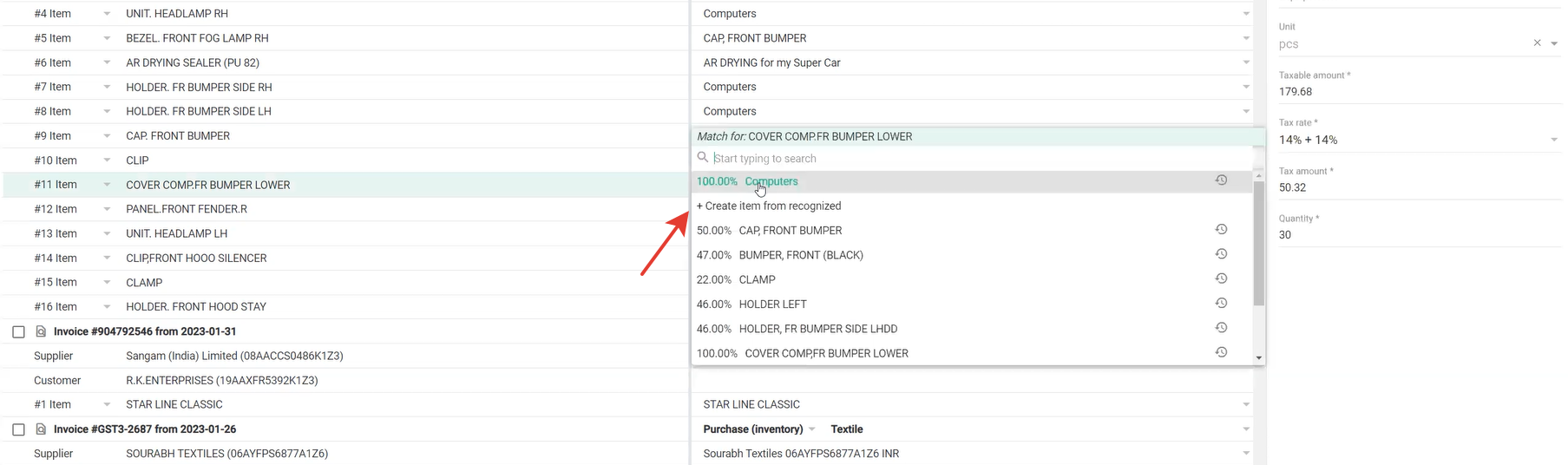
Task: Select 46.00% HOLDER, FR BUMPER SIDE LHDD
Action: click(817, 329)
